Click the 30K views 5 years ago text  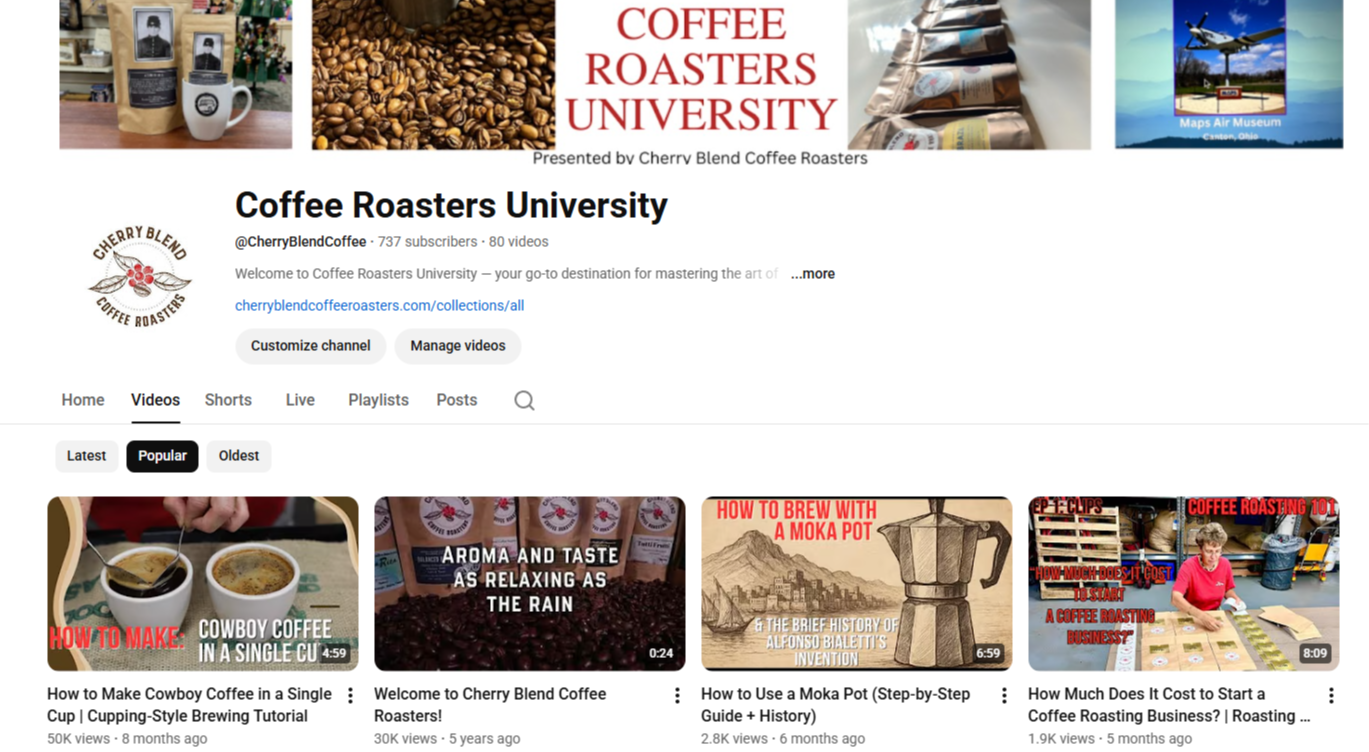coord(447,739)
